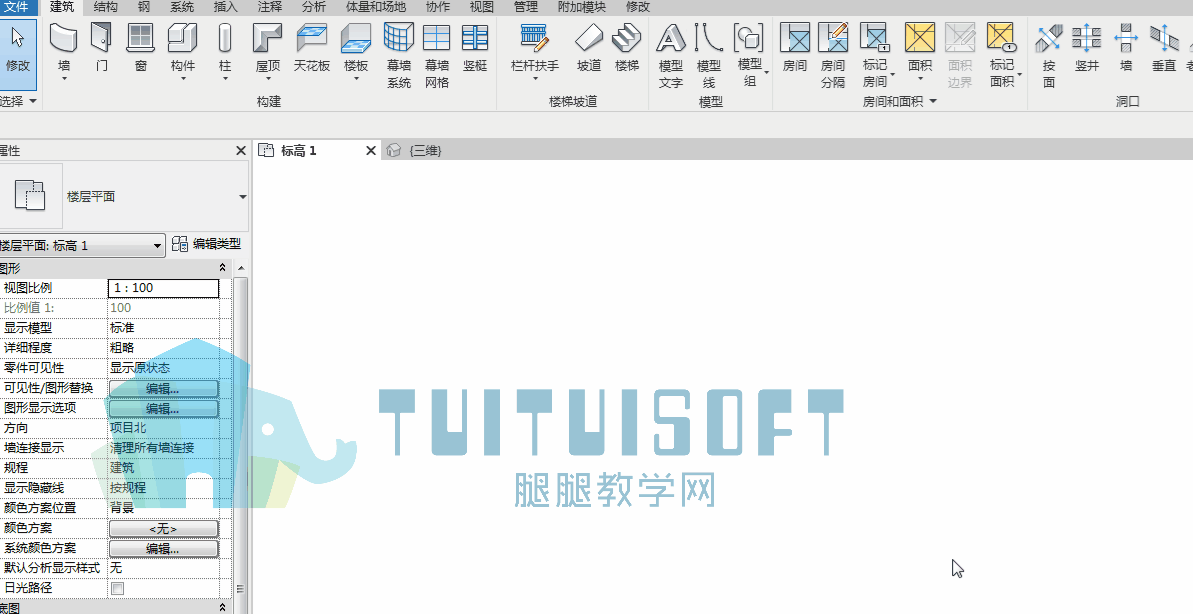
Task: Open the 文件 (File) menu
Action: pos(16,7)
